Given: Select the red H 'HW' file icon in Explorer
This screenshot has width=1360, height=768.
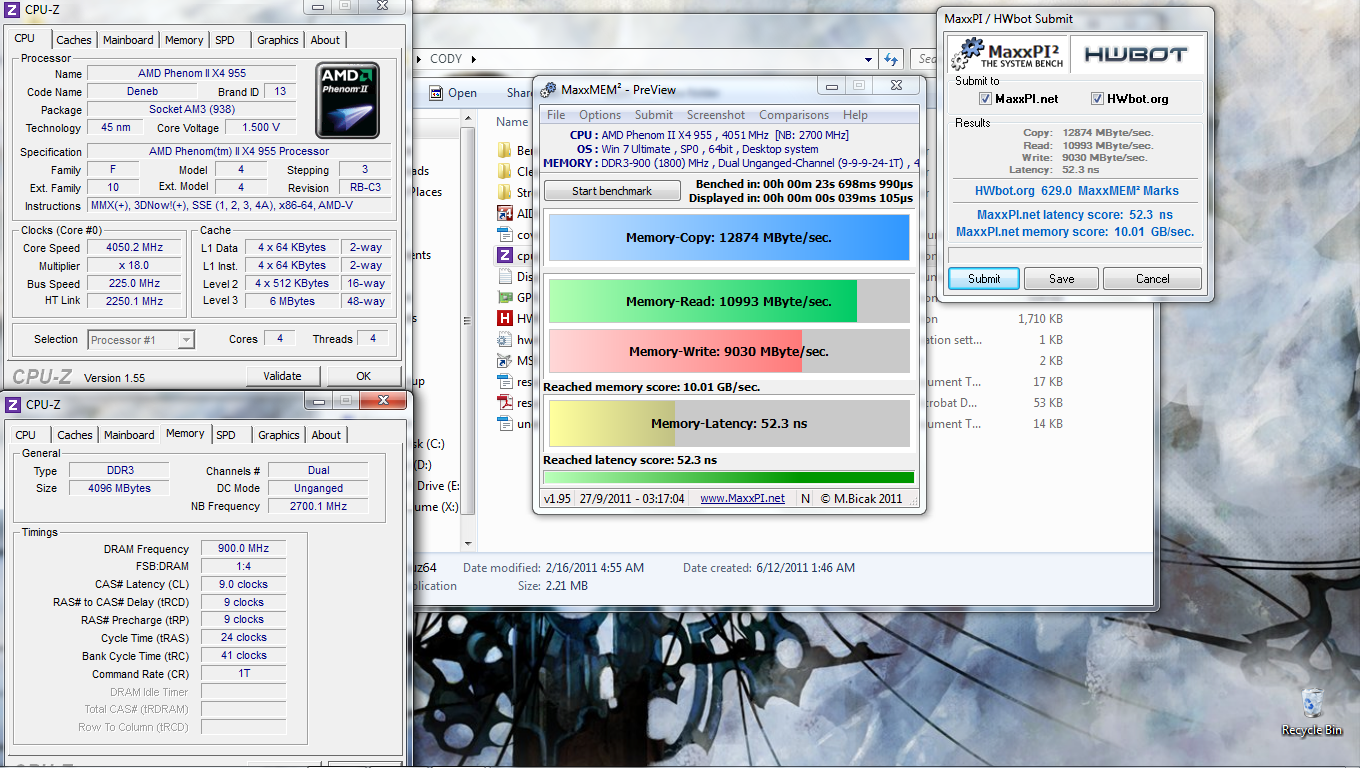Looking at the screenshot, I should click(x=504, y=318).
